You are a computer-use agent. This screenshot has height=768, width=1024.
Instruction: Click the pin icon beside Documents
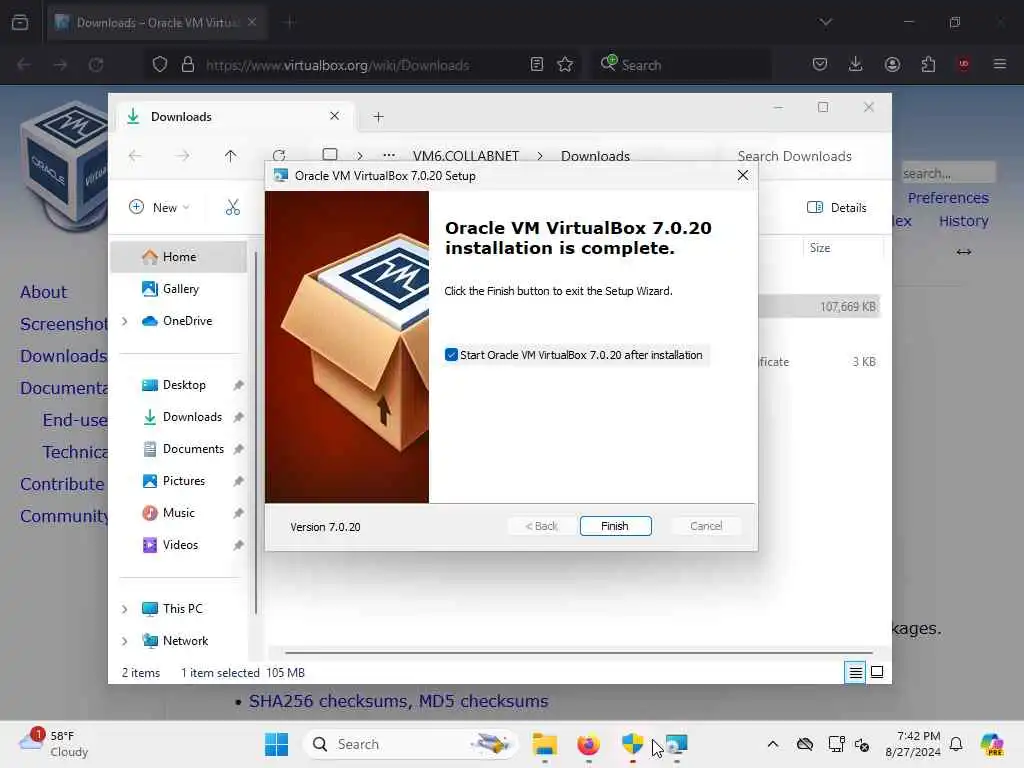238,449
